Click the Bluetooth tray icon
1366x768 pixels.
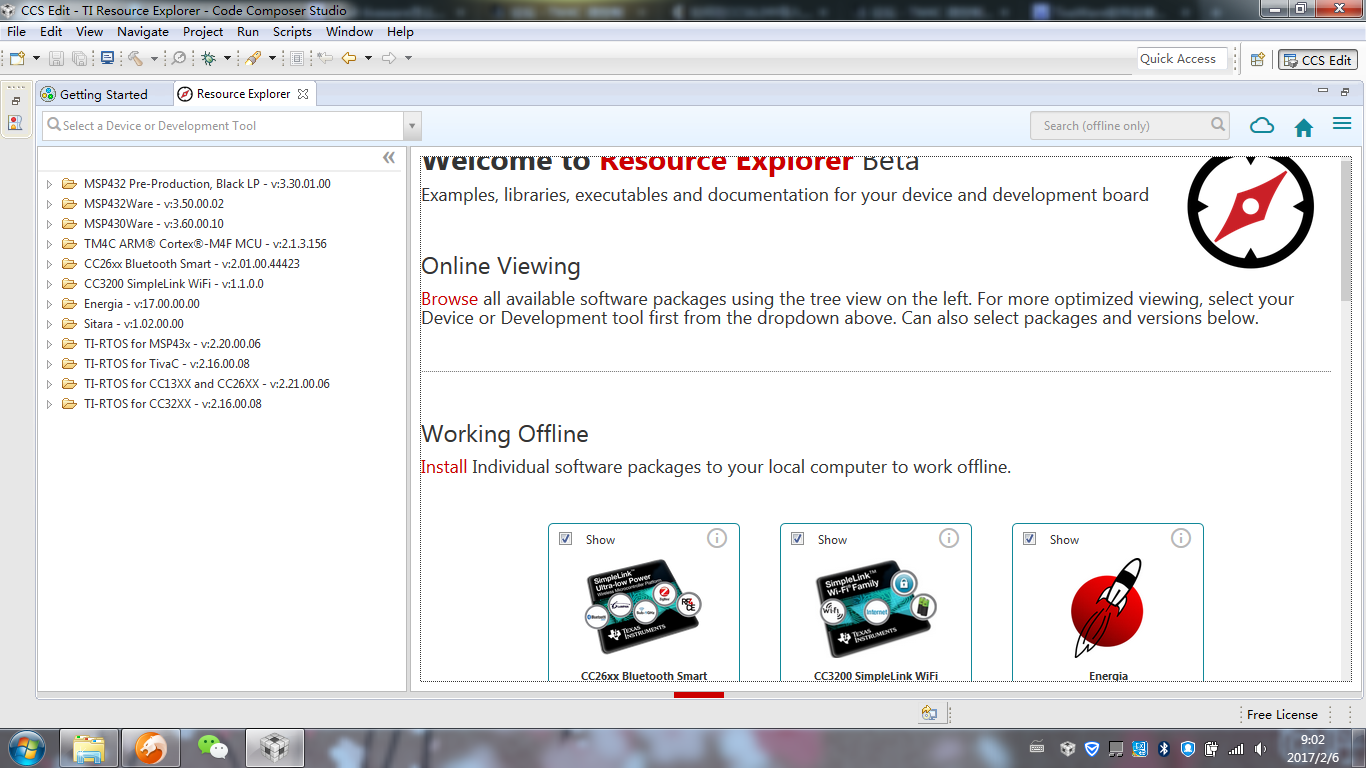tap(1164, 748)
